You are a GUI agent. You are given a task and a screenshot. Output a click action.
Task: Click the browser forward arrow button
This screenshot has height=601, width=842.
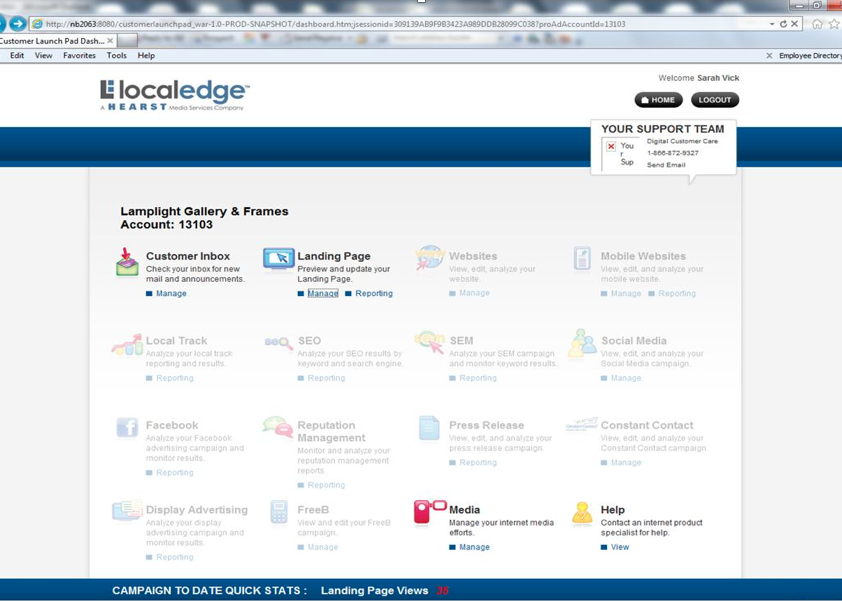[x=18, y=24]
